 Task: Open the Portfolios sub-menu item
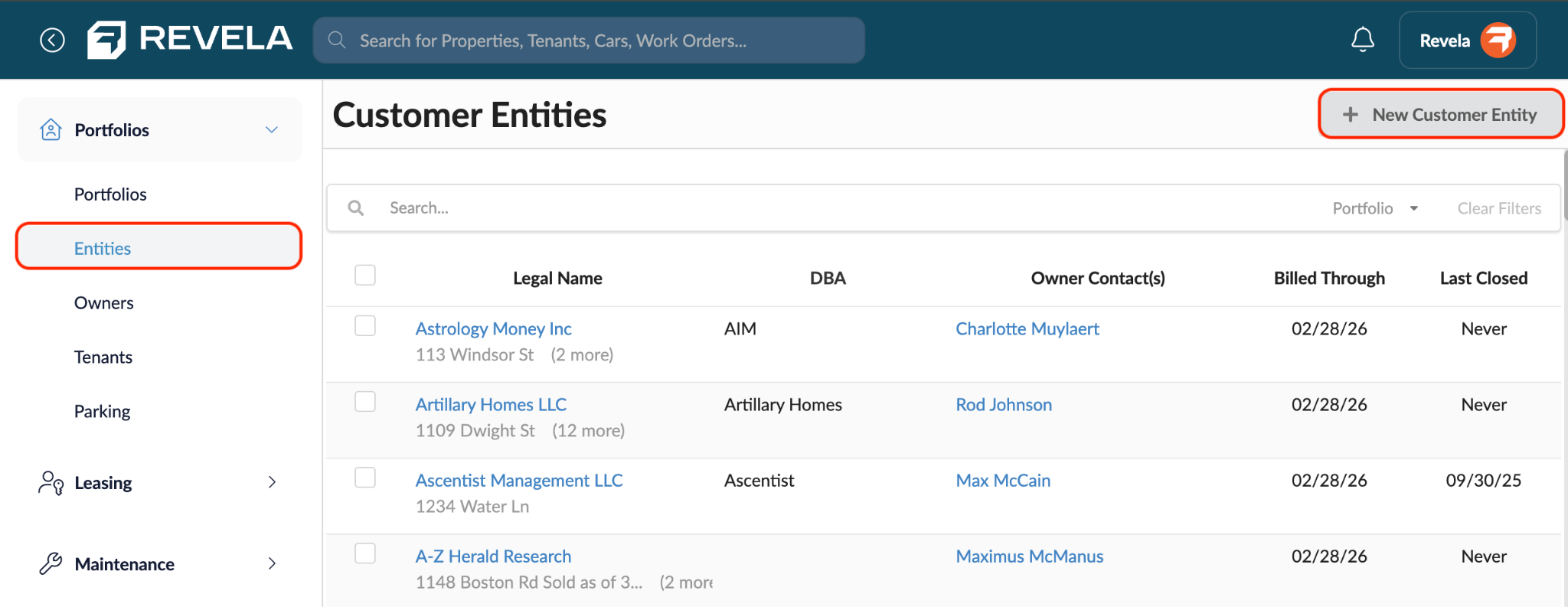[x=110, y=194]
